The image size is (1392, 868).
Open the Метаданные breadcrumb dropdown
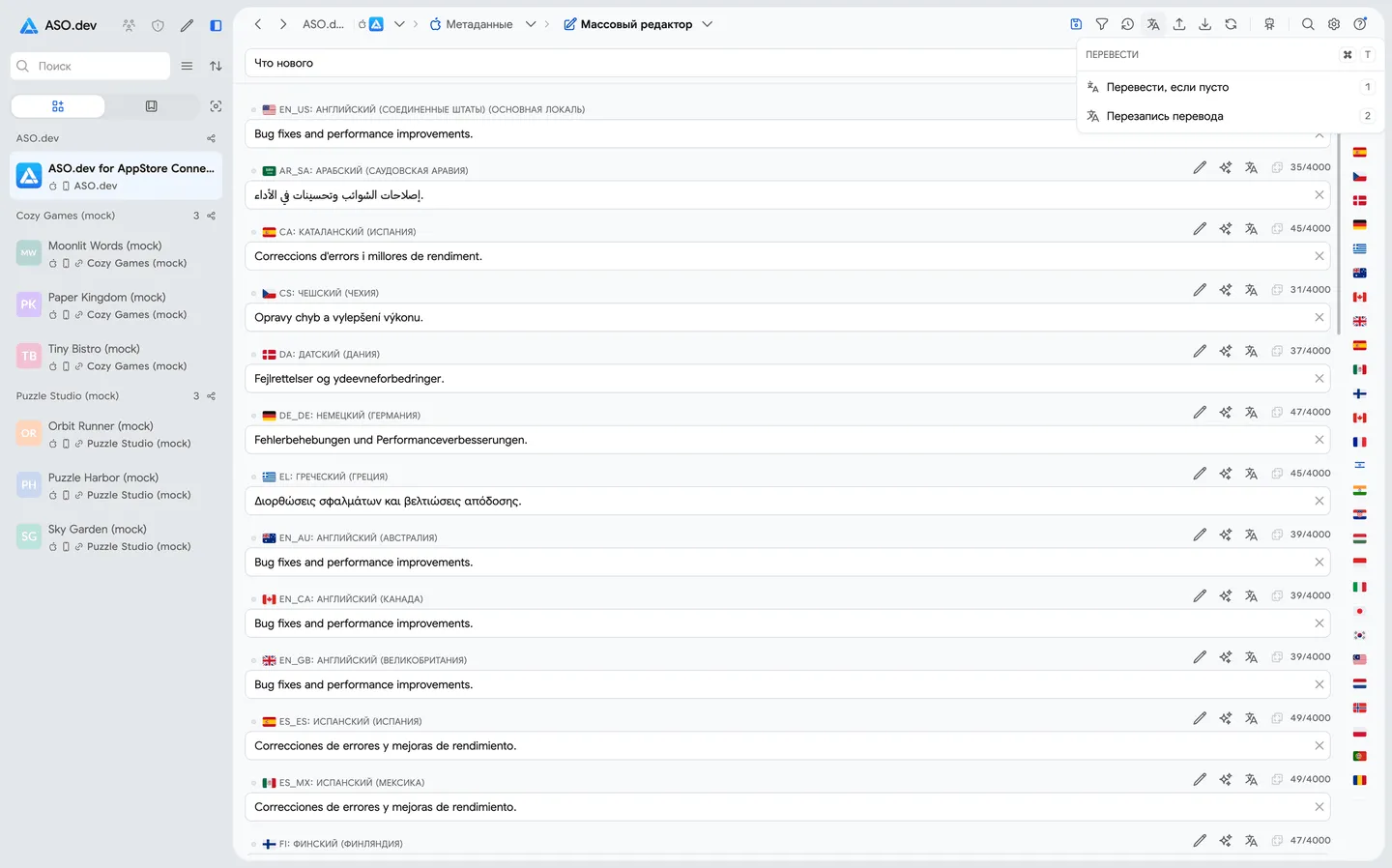coord(531,24)
